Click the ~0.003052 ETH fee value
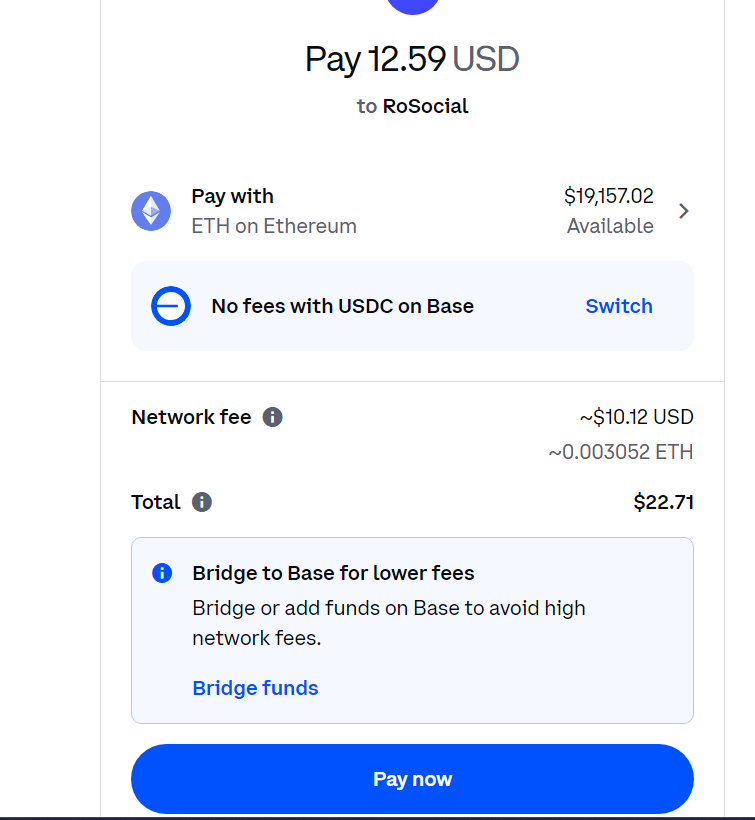This screenshot has width=755, height=820. click(621, 452)
